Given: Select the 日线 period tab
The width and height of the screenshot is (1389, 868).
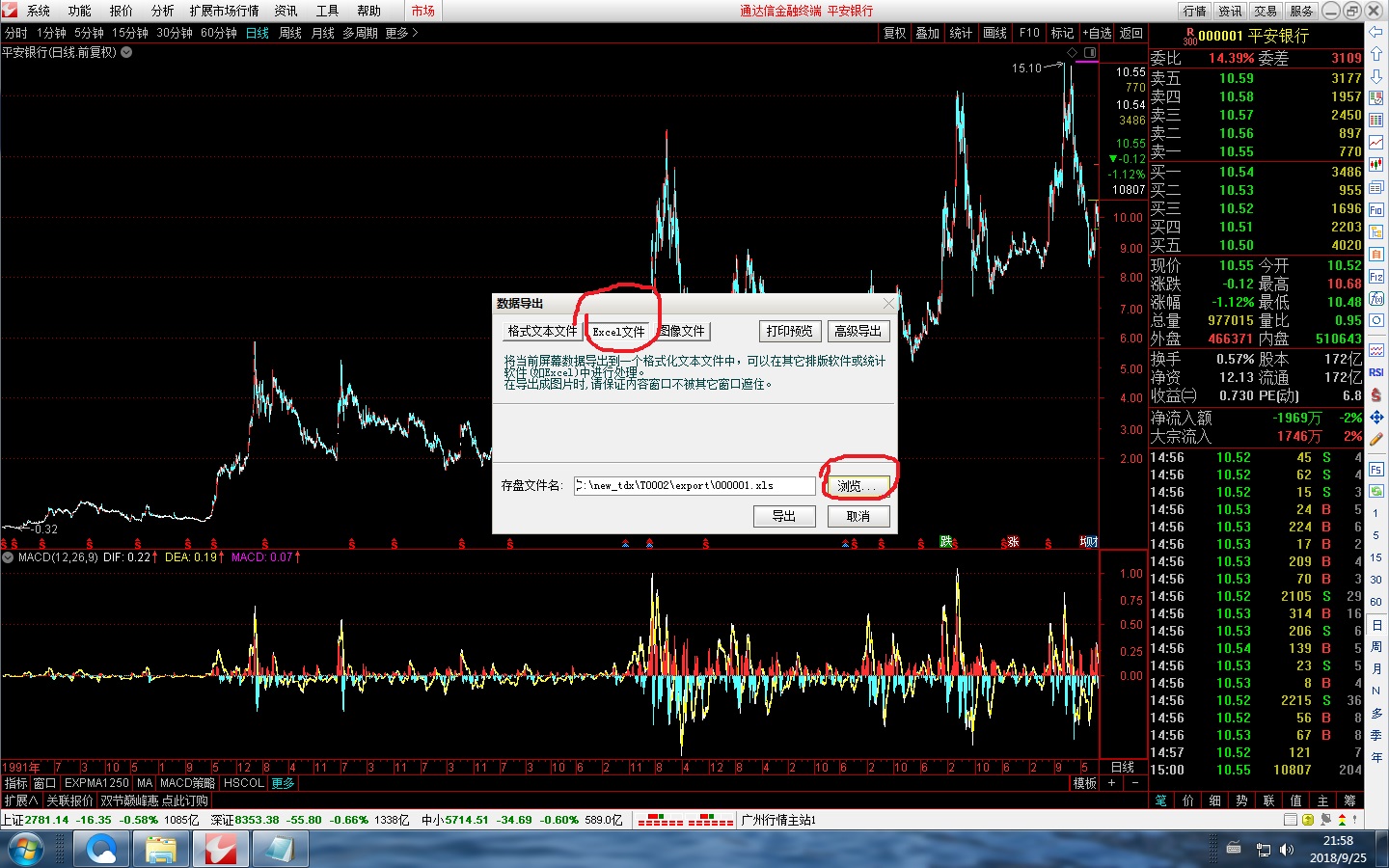Looking at the screenshot, I should (258, 33).
